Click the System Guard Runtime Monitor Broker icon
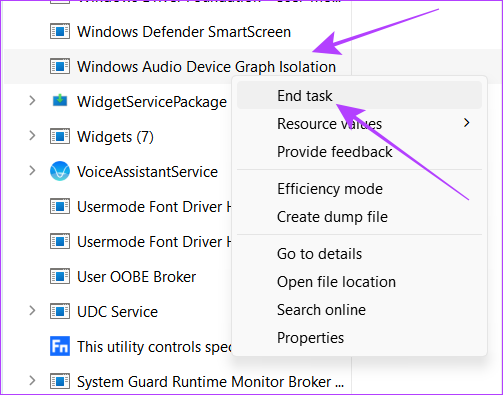The image size is (503, 395). (60, 381)
